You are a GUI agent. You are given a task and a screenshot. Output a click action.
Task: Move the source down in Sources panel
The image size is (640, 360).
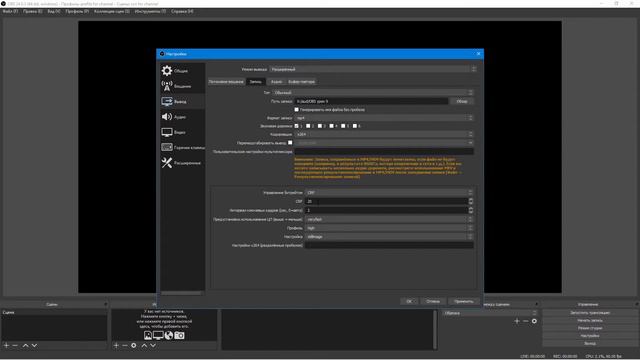pyautogui.click(x=153, y=345)
